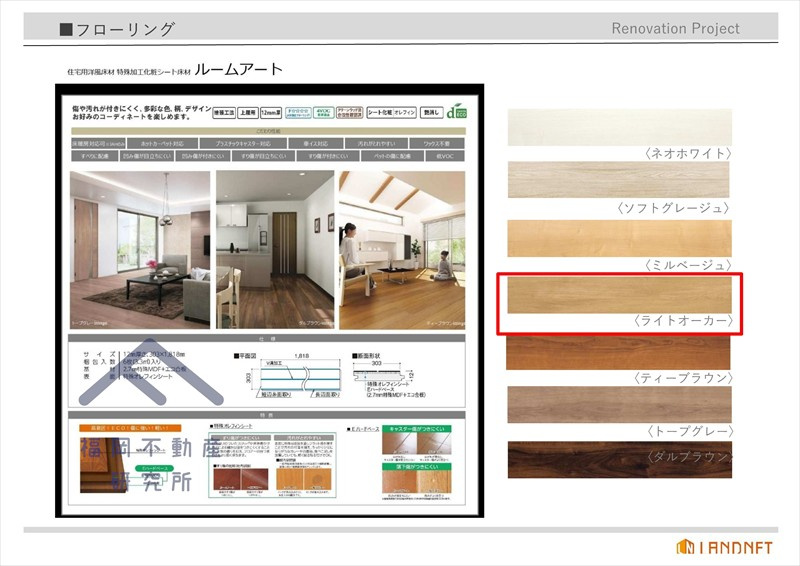Select the ソフトグレージュ flooring swatch
Screen dimensions: 800x566
(618, 180)
